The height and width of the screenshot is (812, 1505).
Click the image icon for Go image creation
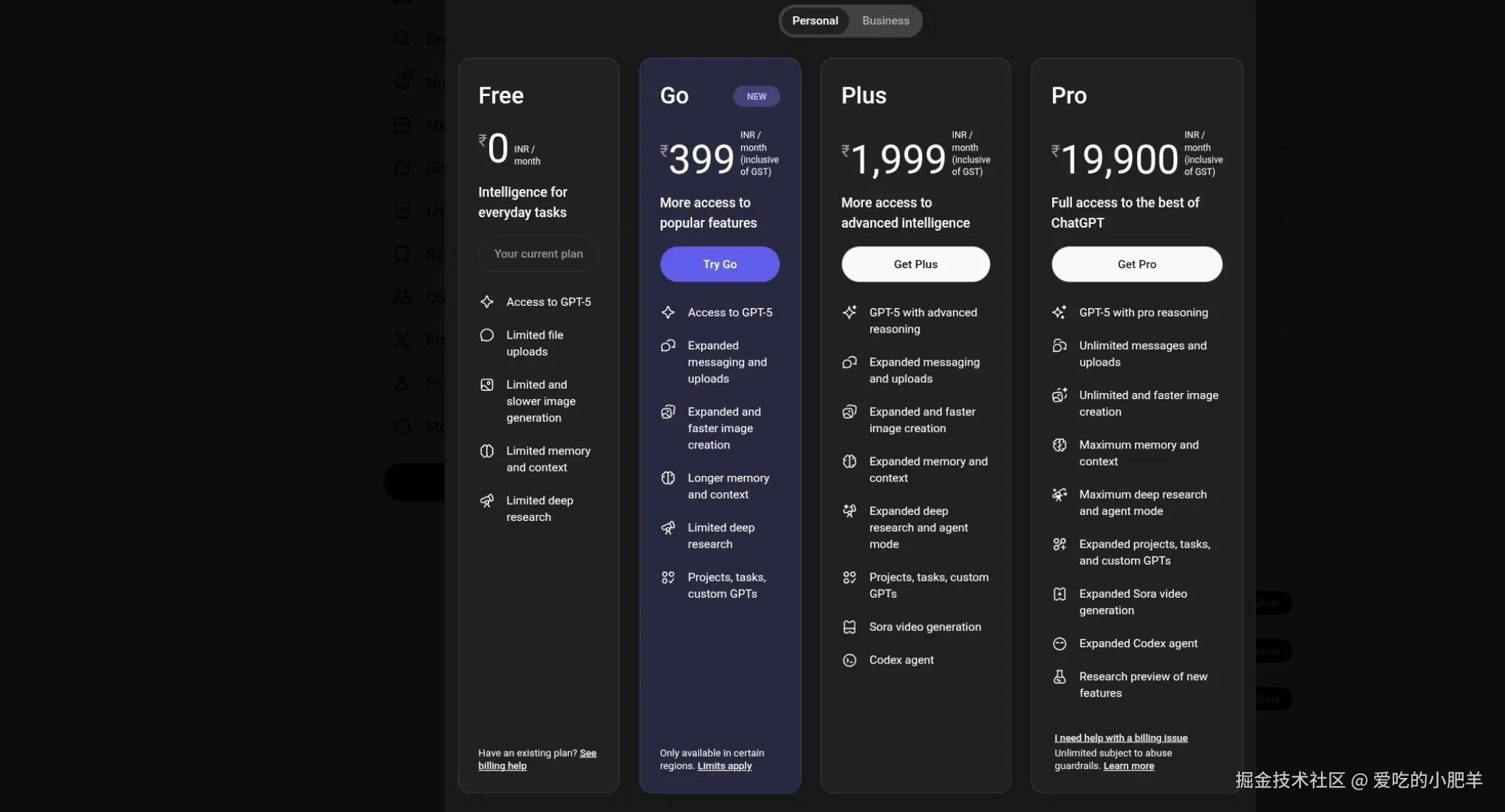pyautogui.click(x=668, y=412)
